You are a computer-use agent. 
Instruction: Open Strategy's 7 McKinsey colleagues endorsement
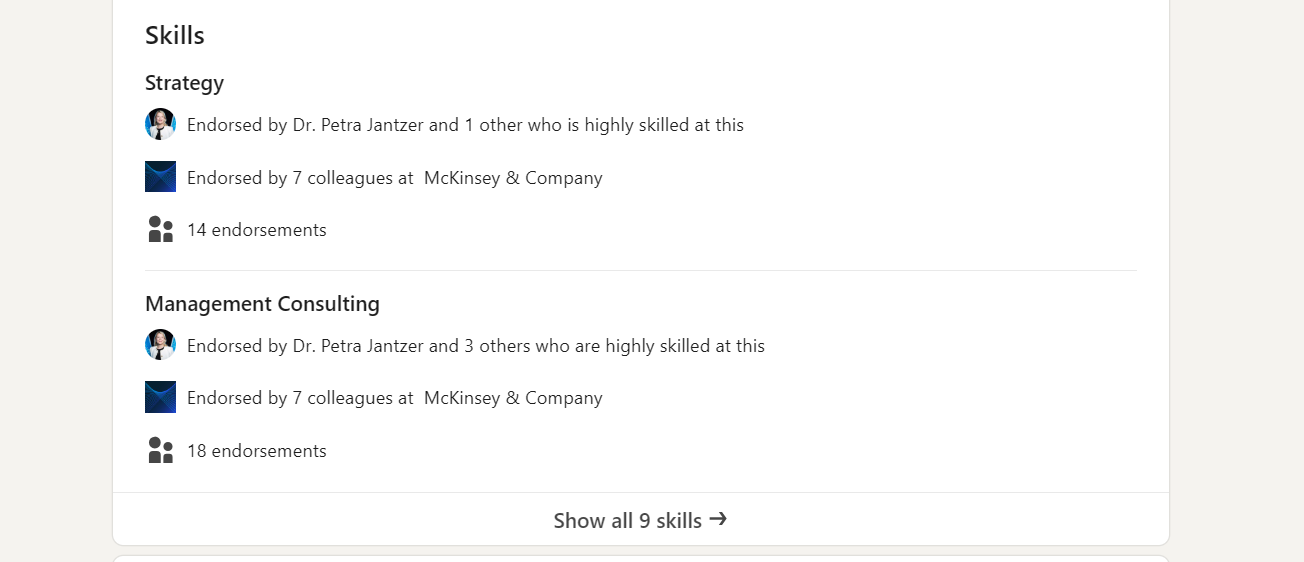point(394,178)
